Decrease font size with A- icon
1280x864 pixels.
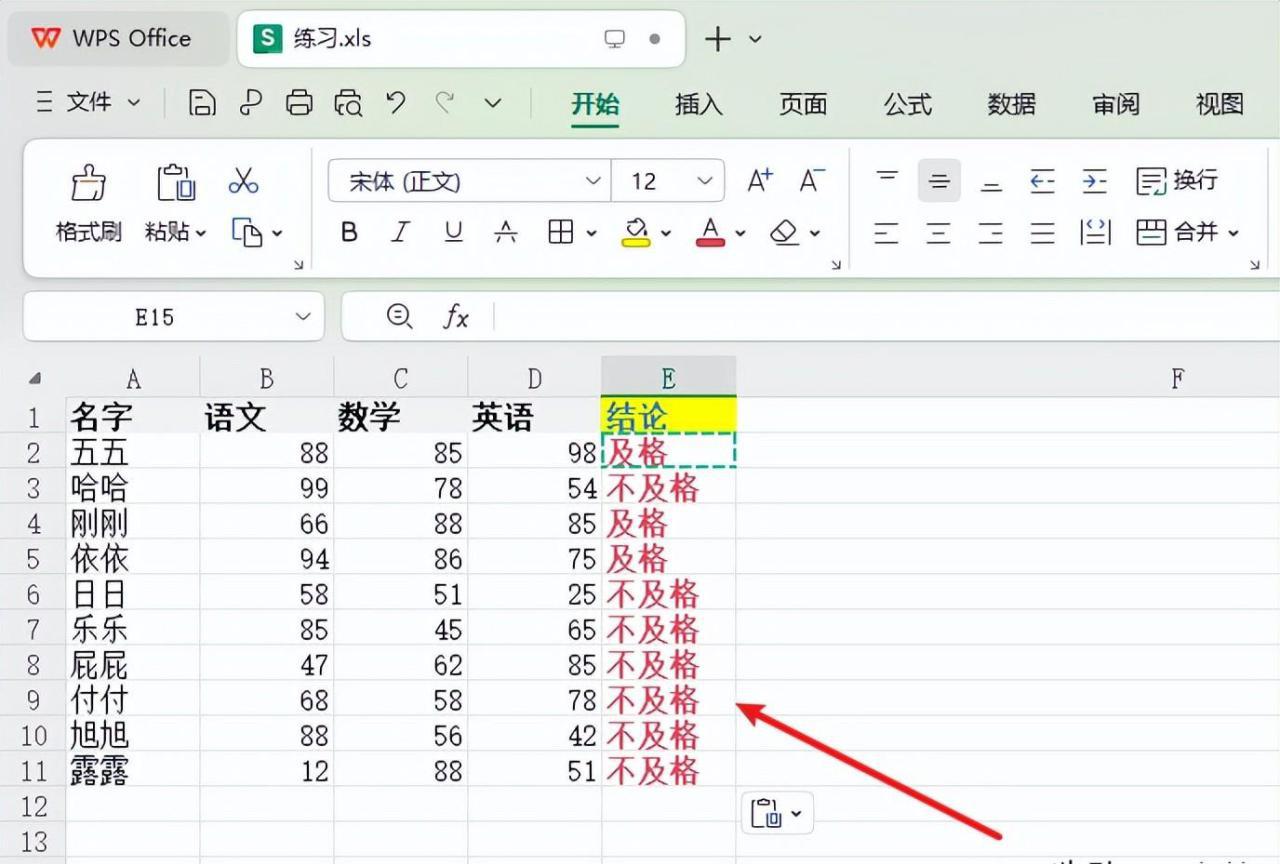pyautogui.click(x=812, y=181)
